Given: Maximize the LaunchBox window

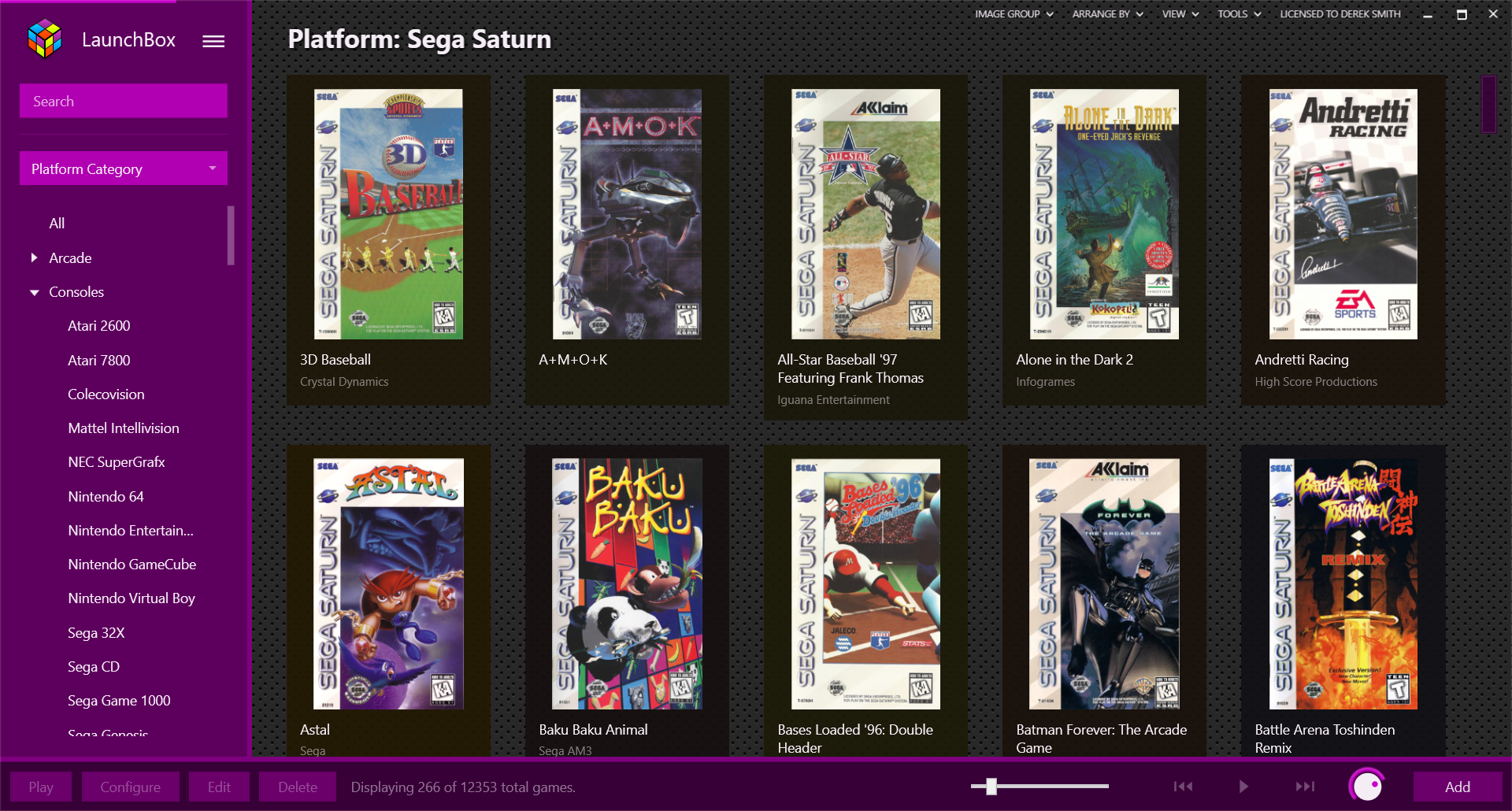Looking at the screenshot, I should 1462,14.
